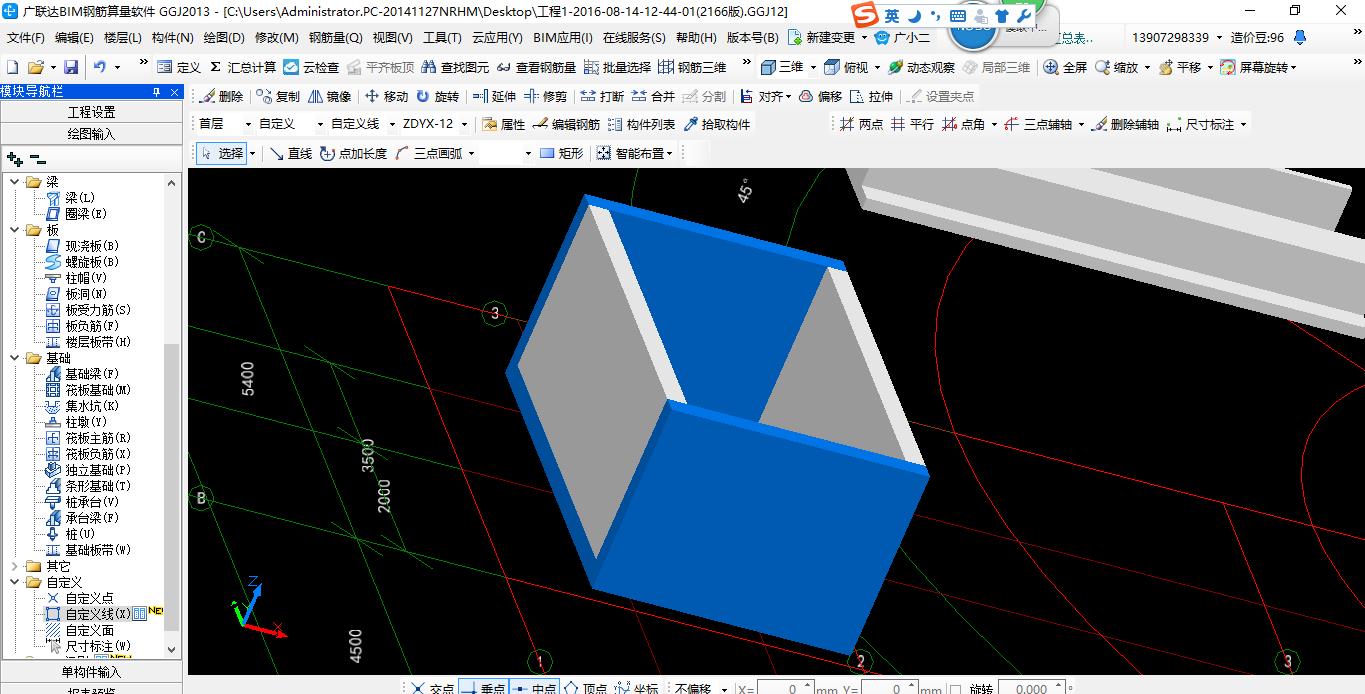Screen dimensions: 1365x694
Task: Click the undo arrow icon
Action: (100, 67)
